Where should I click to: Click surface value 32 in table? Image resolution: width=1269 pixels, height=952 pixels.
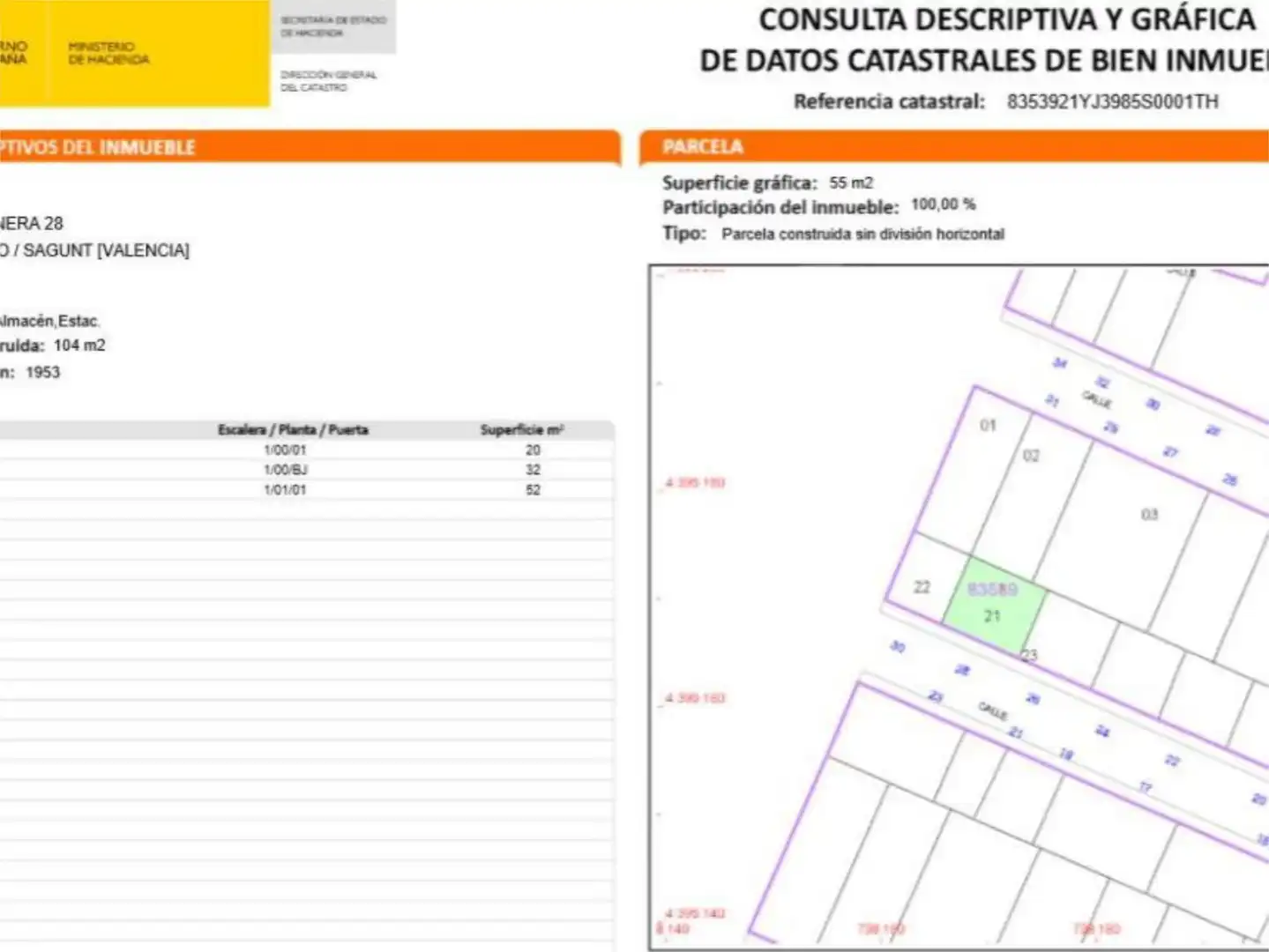click(533, 470)
